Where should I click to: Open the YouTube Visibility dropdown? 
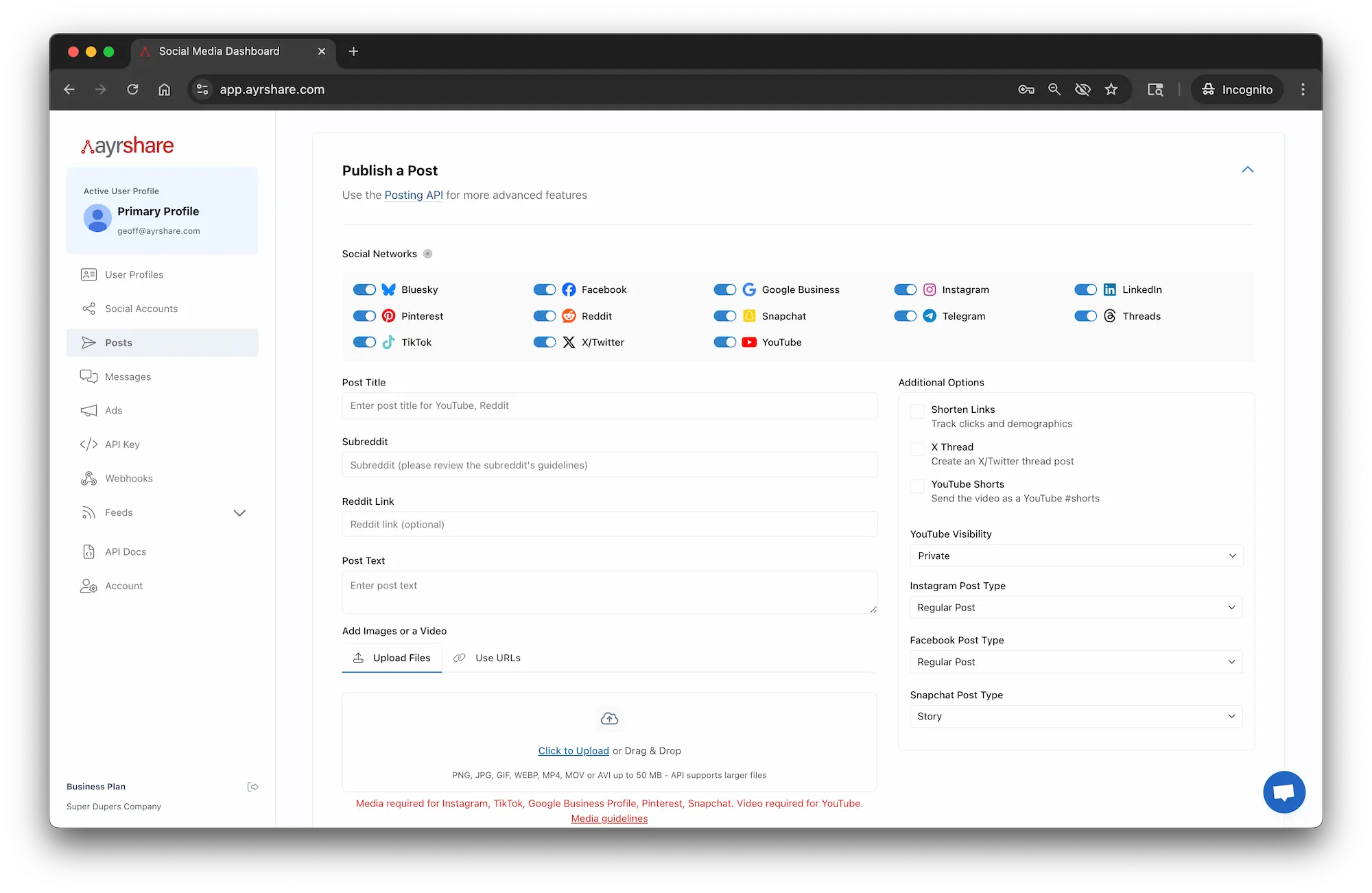(1076, 556)
